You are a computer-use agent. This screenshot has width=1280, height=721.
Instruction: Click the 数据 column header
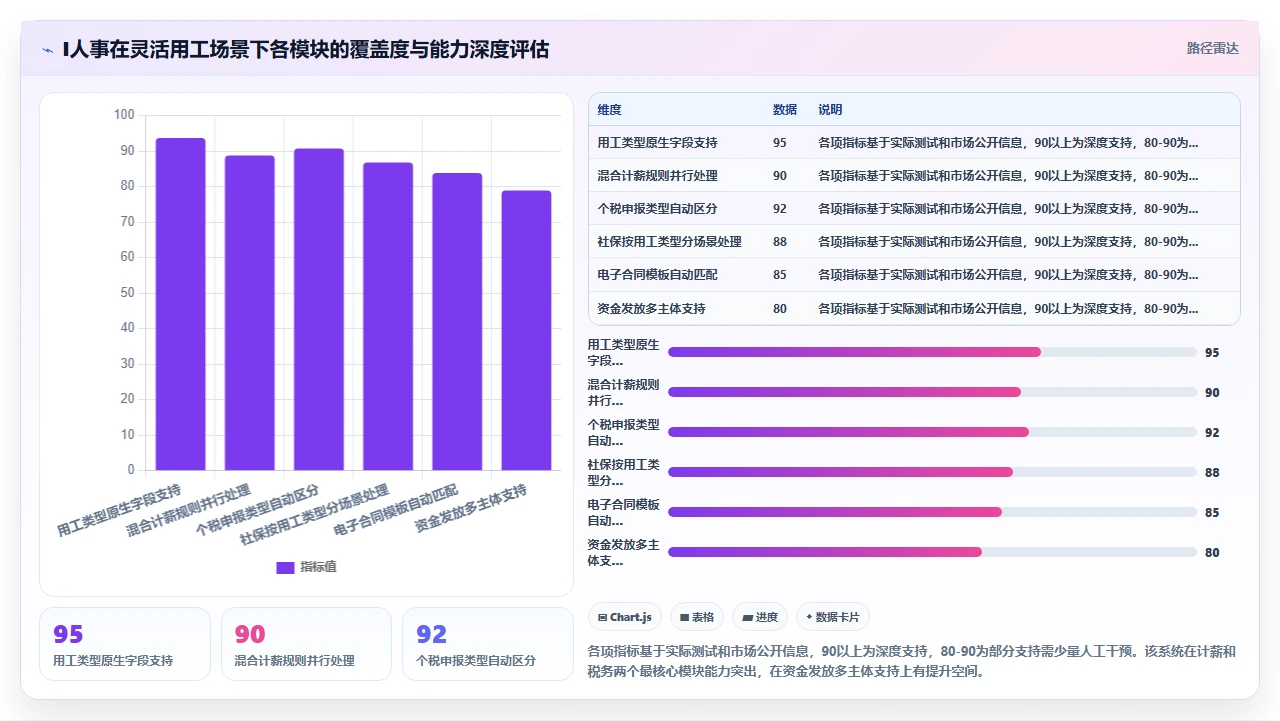[785, 110]
